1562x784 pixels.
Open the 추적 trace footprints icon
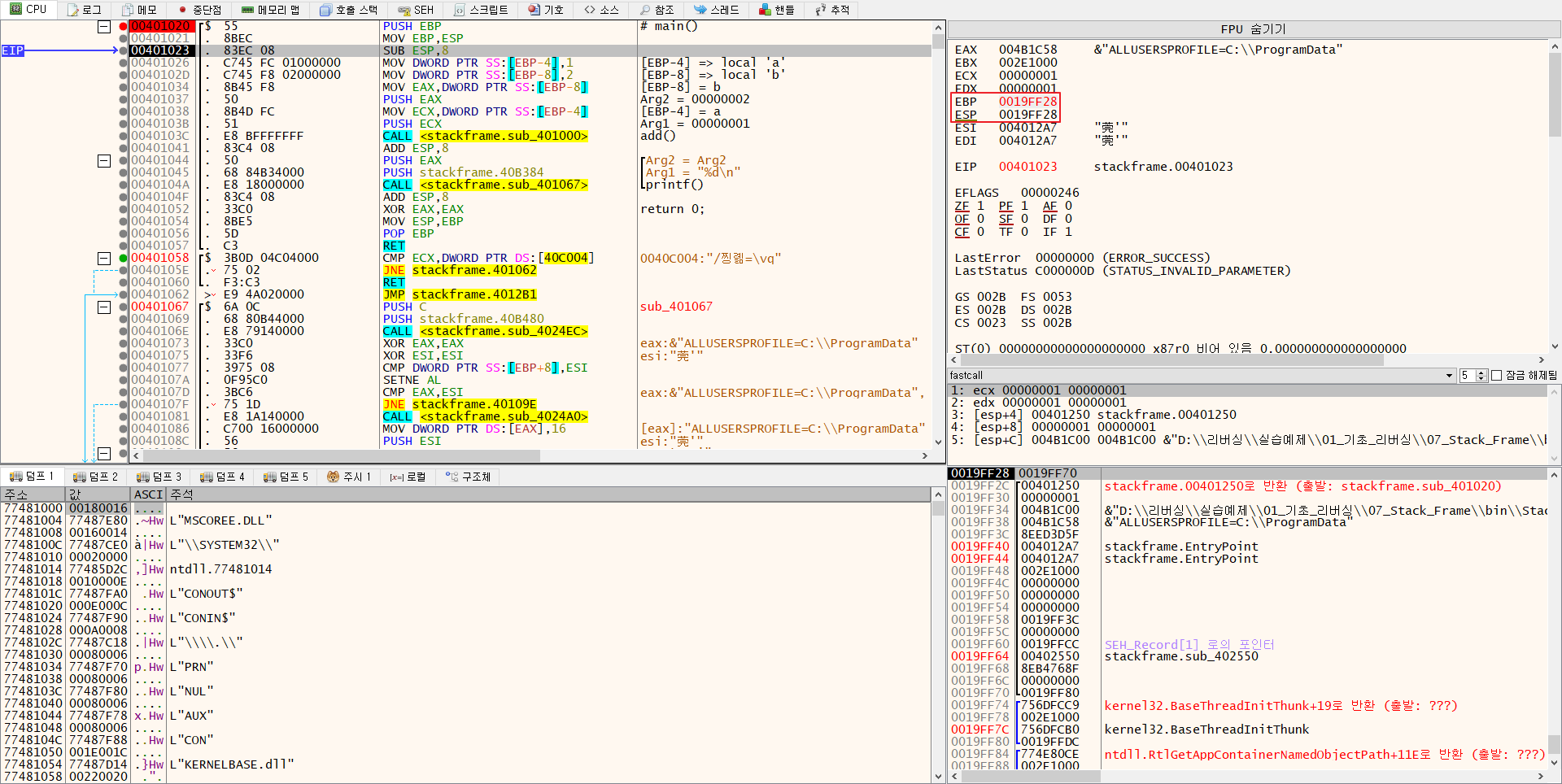coord(820,10)
